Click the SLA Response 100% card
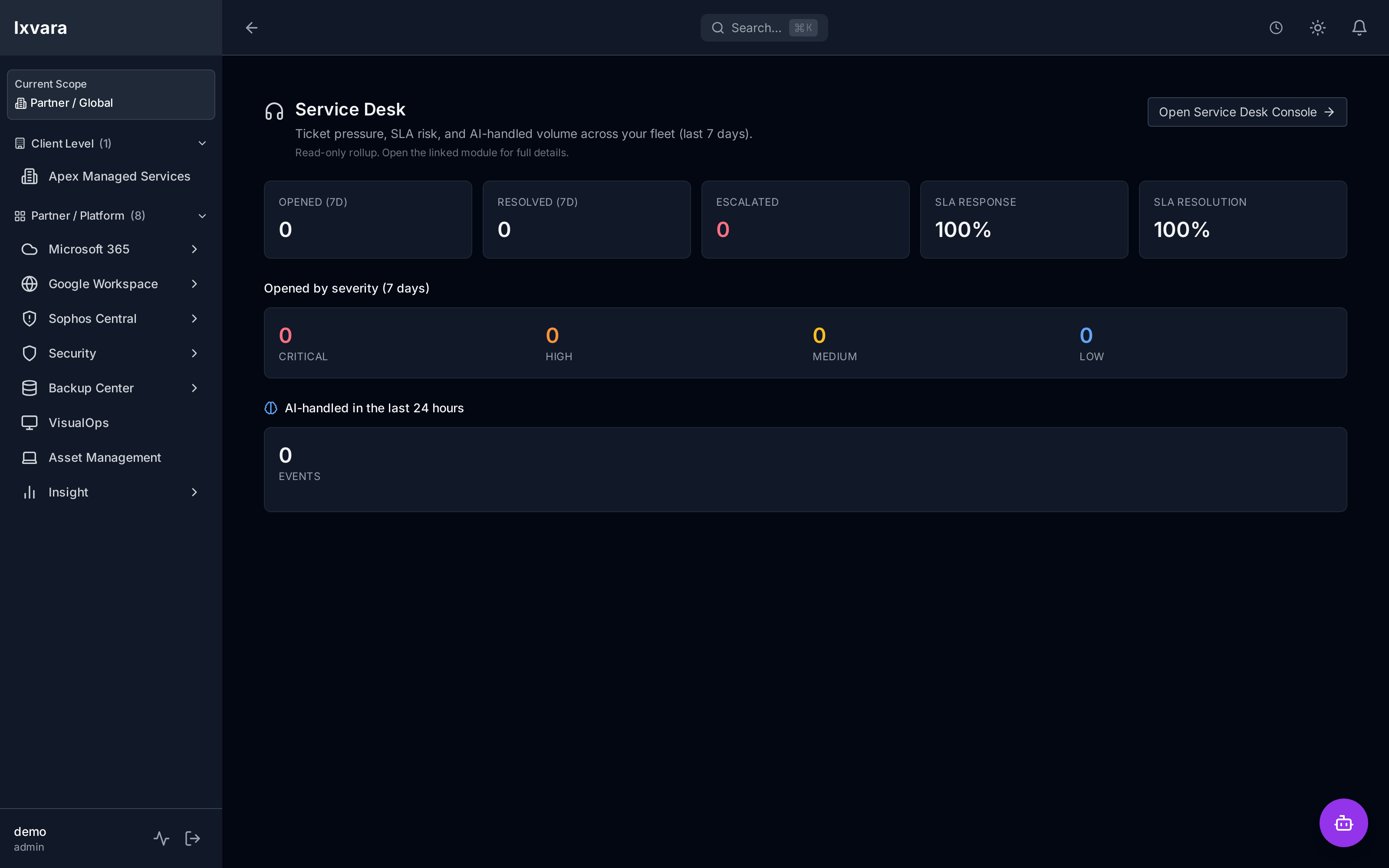 pos(1024,220)
